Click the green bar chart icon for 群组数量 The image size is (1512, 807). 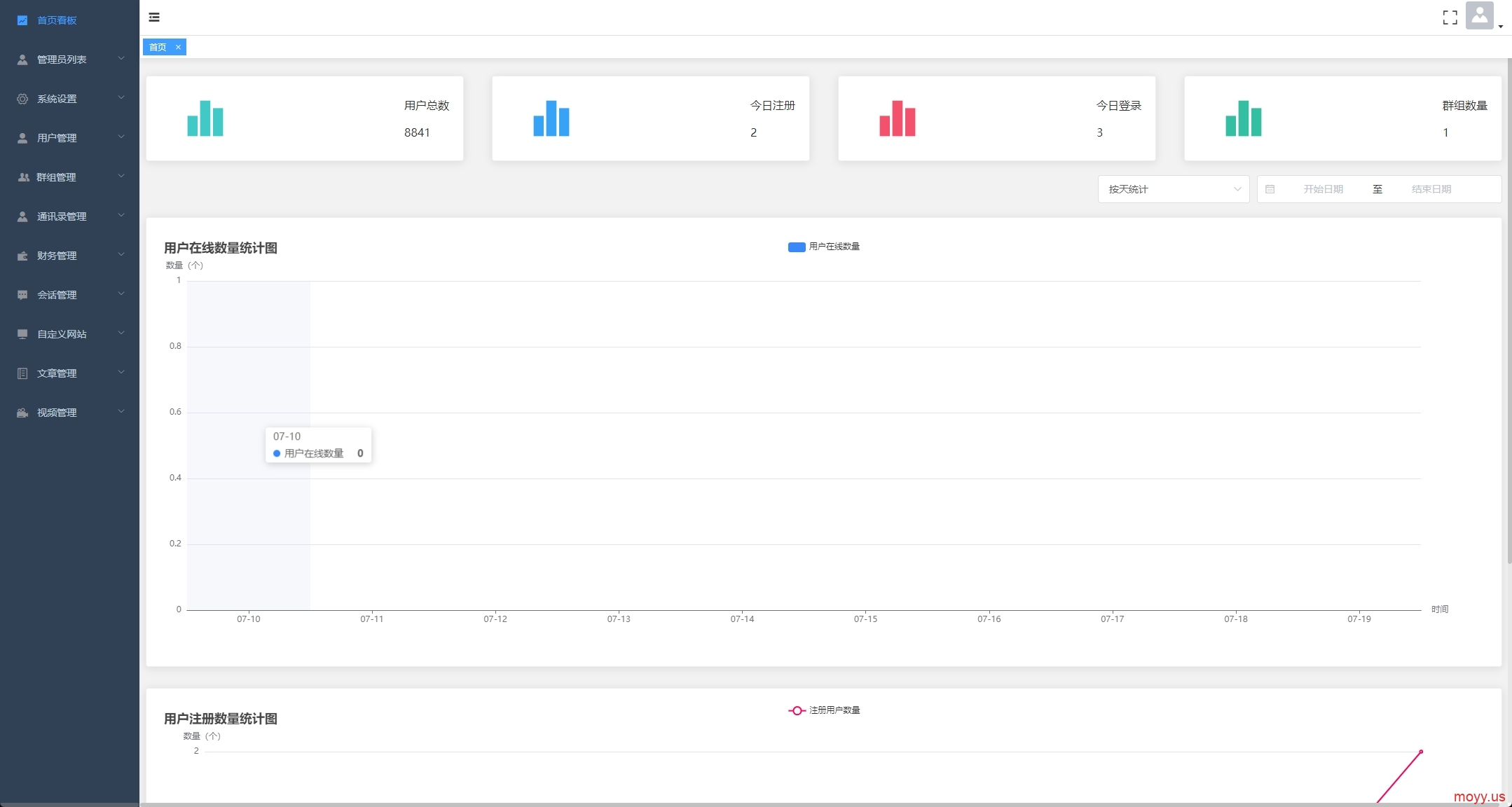click(1244, 118)
